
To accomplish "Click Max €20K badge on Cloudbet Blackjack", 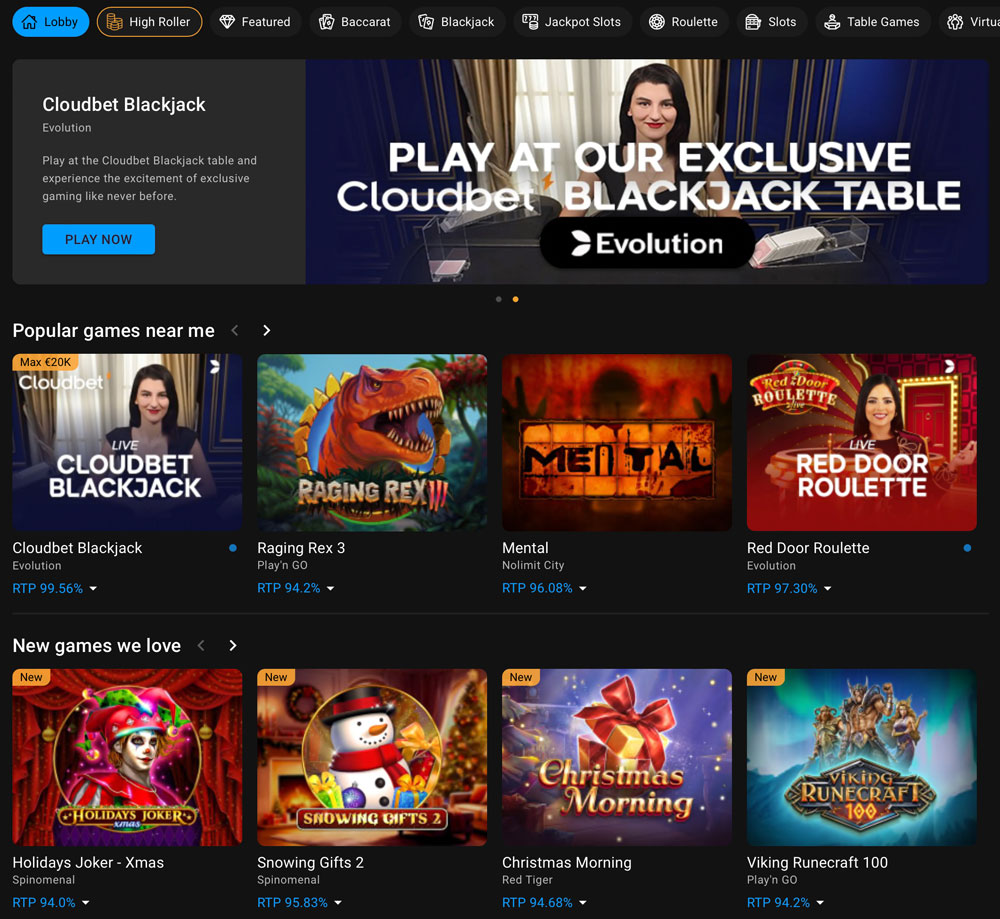I will (45, 362).
